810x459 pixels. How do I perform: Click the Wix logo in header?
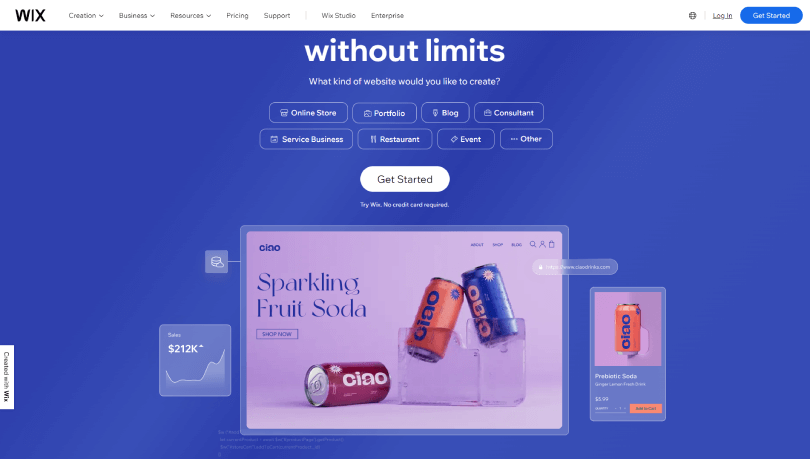[30, 15]
